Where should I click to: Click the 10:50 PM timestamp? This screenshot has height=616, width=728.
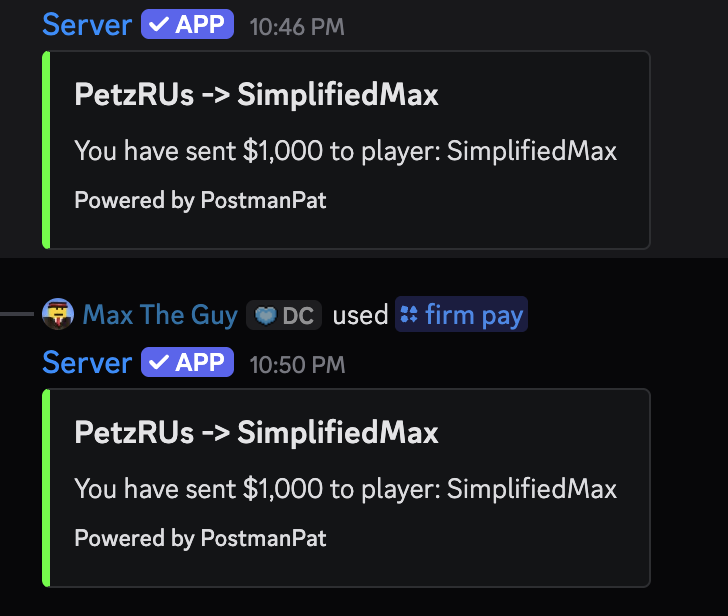point(297,365)
